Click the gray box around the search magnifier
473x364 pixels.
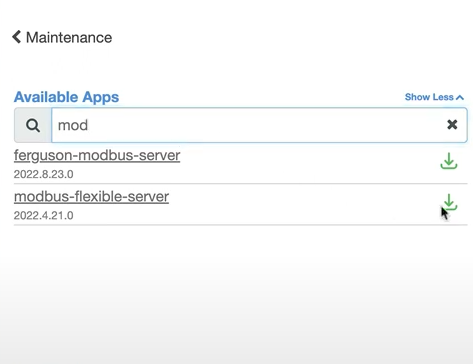pos(33,125)
